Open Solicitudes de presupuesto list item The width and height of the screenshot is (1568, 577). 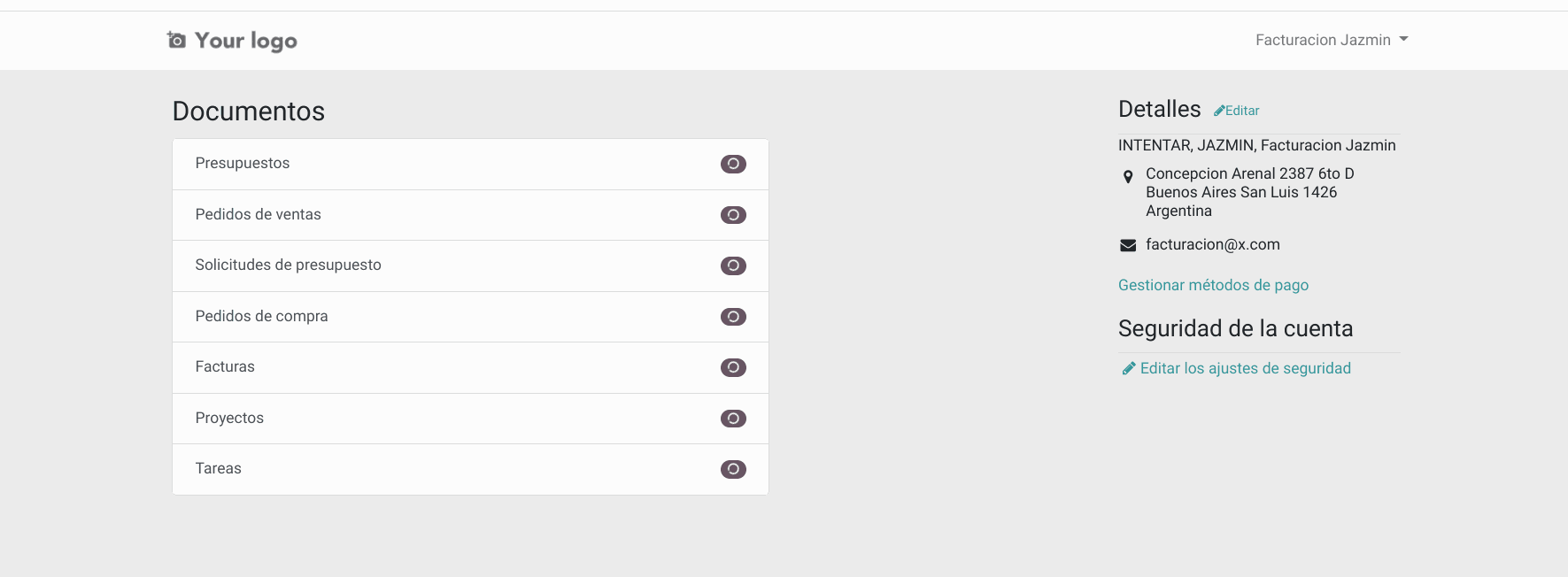470,265
